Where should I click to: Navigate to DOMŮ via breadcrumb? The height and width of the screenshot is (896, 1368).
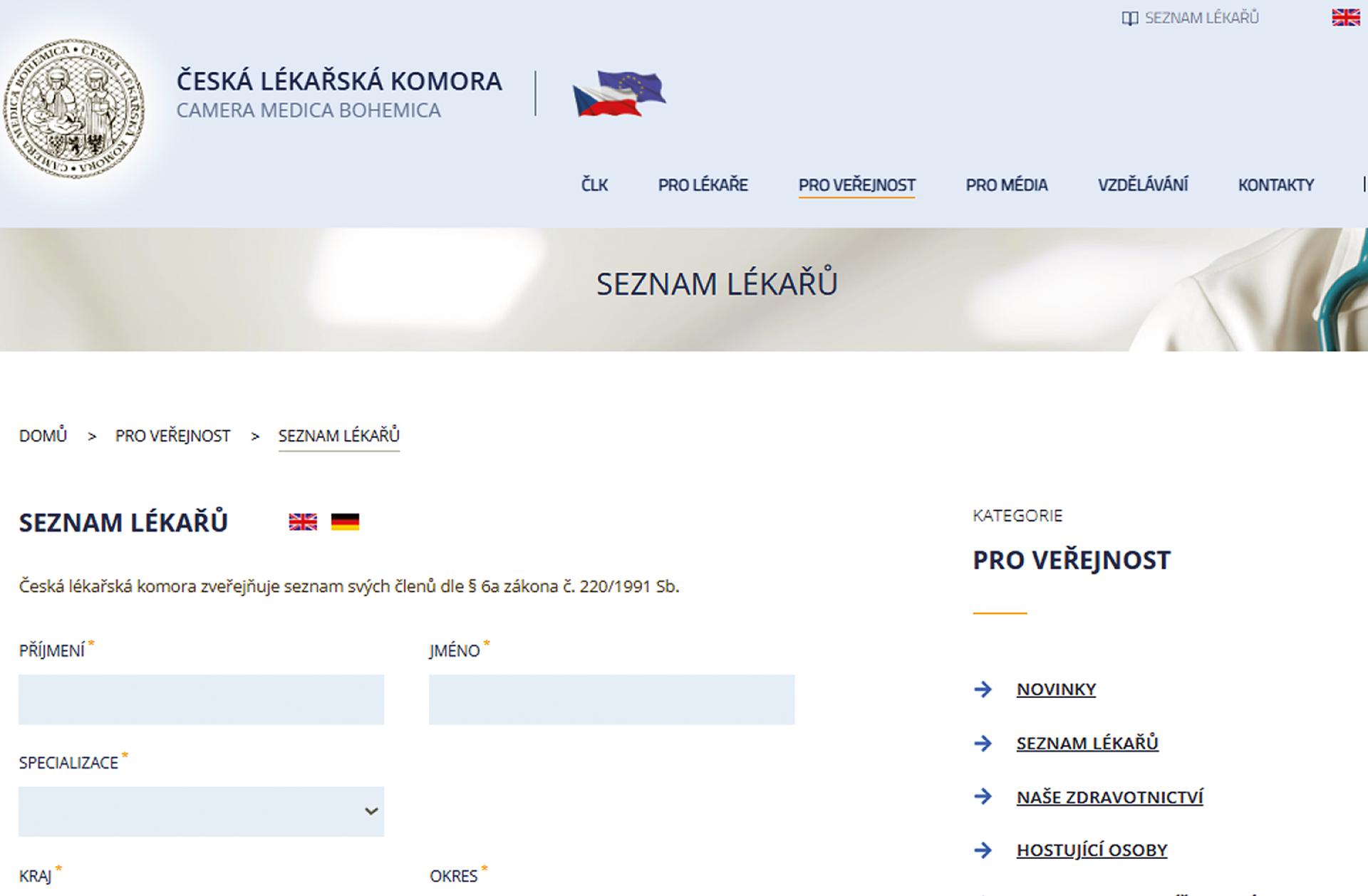pos(44,435)
